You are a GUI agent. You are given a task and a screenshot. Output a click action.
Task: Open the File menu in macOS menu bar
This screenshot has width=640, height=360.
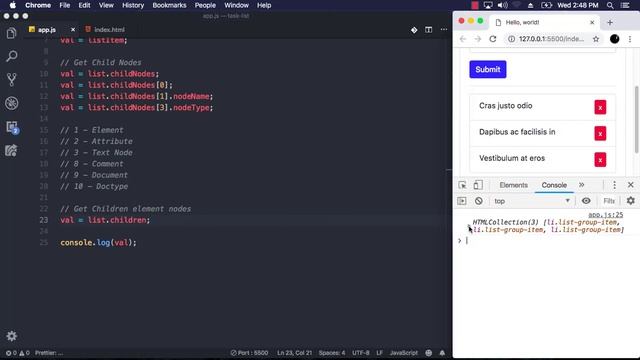[x=64, y=5]
